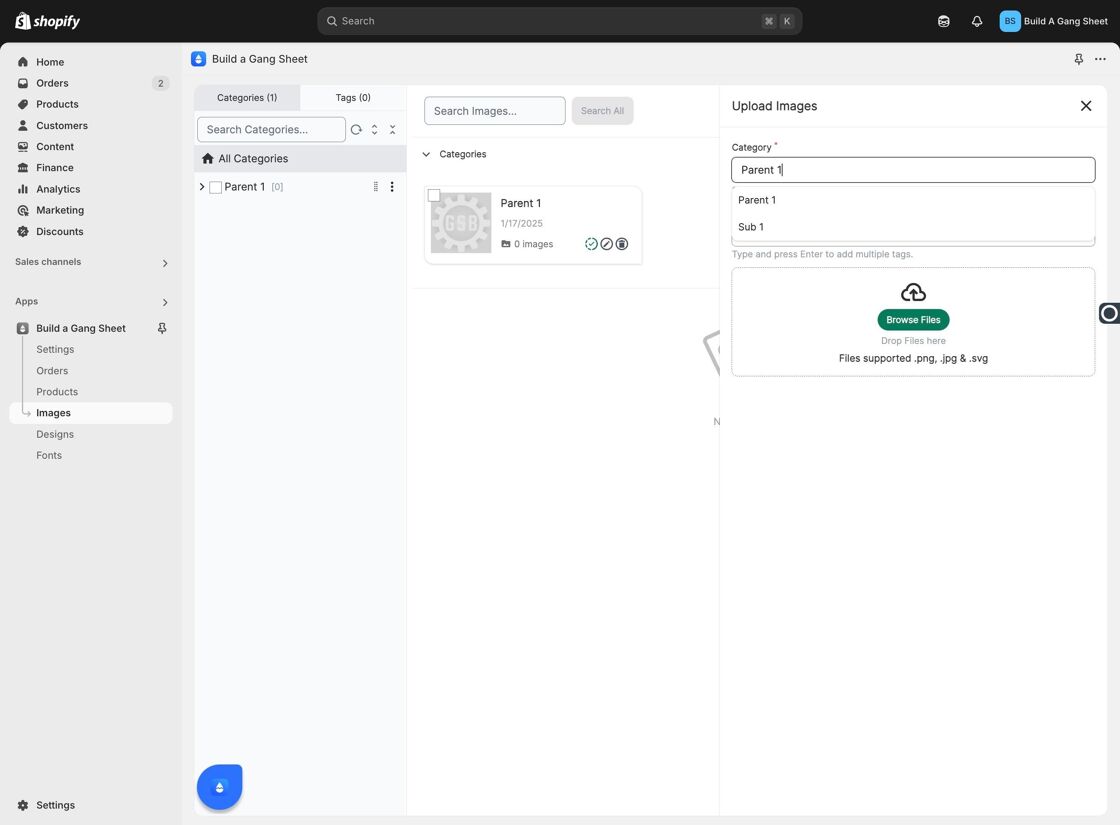The height and width of the screenshot is (825, 1120).
Task: Collapse the Categories section chevron
Action: tap(426, 154)
